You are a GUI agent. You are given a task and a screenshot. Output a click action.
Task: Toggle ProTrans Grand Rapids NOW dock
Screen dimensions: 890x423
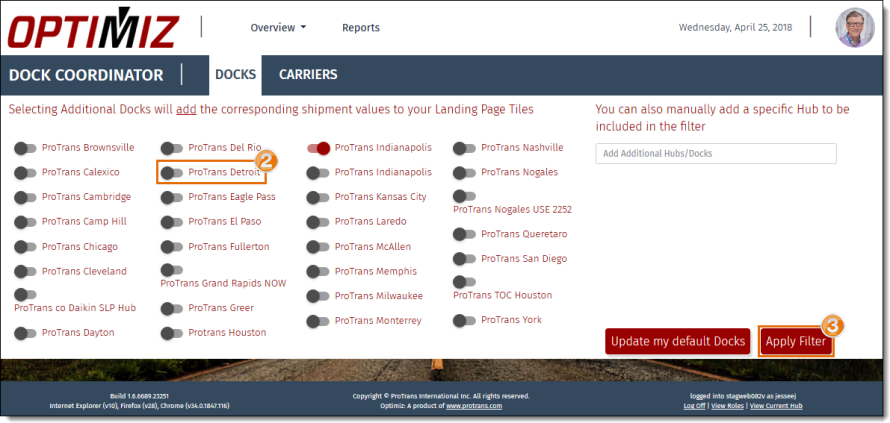(x=171, y=270)
